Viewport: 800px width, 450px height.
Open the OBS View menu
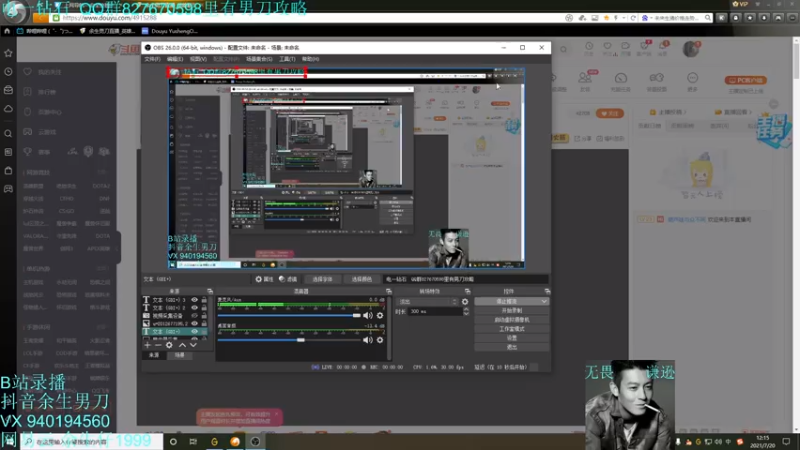[198, 59]
